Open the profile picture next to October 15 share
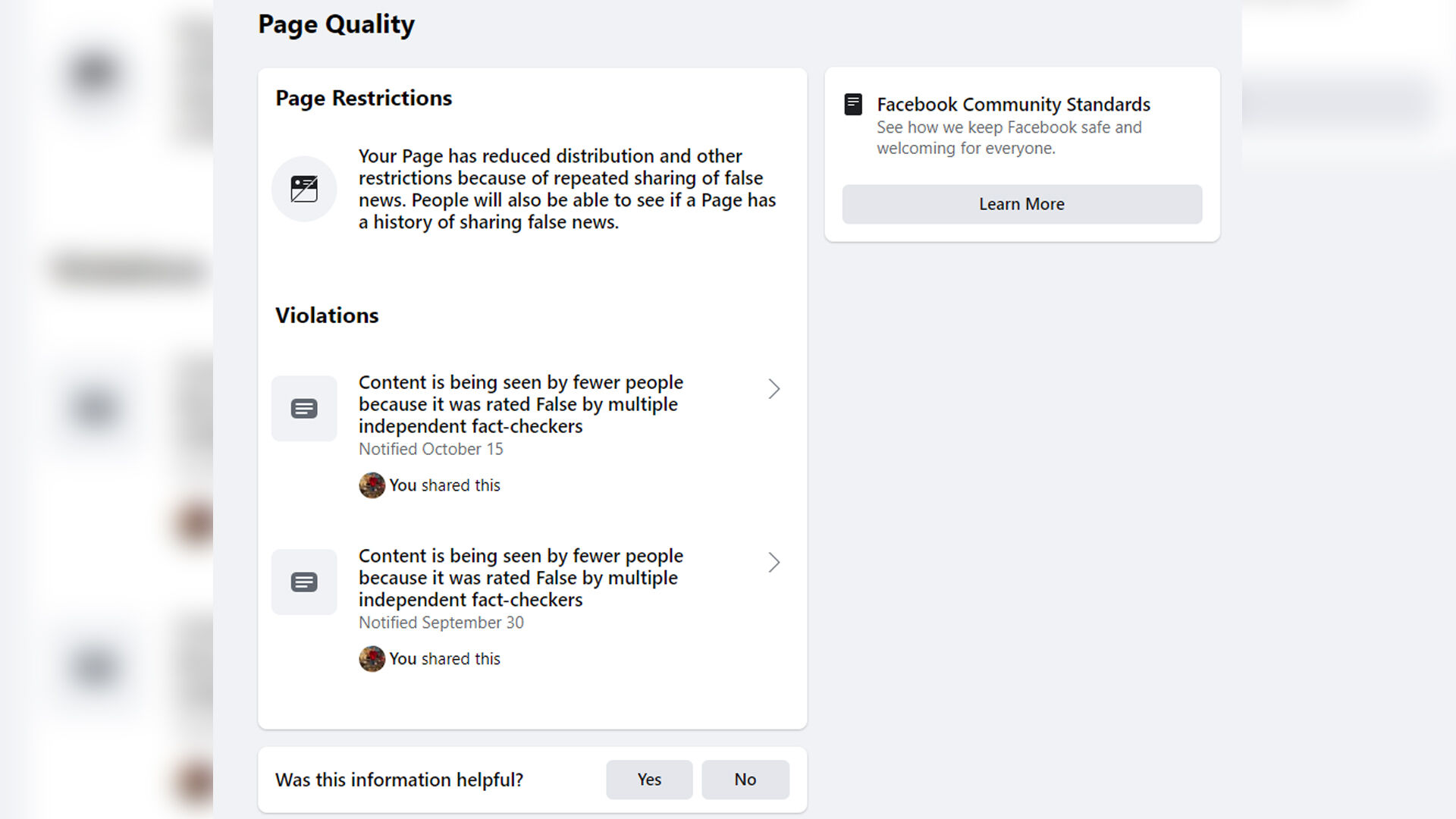Viewport: 1456px width, 819px height. 371,485
